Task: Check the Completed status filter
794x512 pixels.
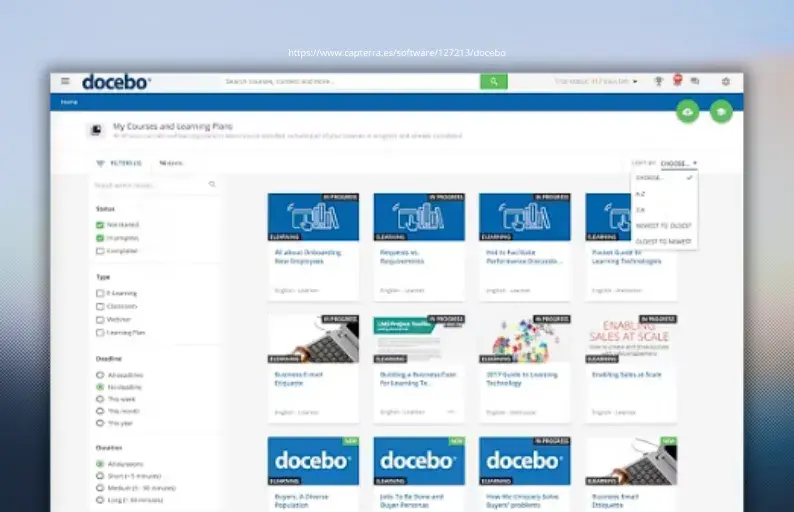Action: (x=100, y=251)
